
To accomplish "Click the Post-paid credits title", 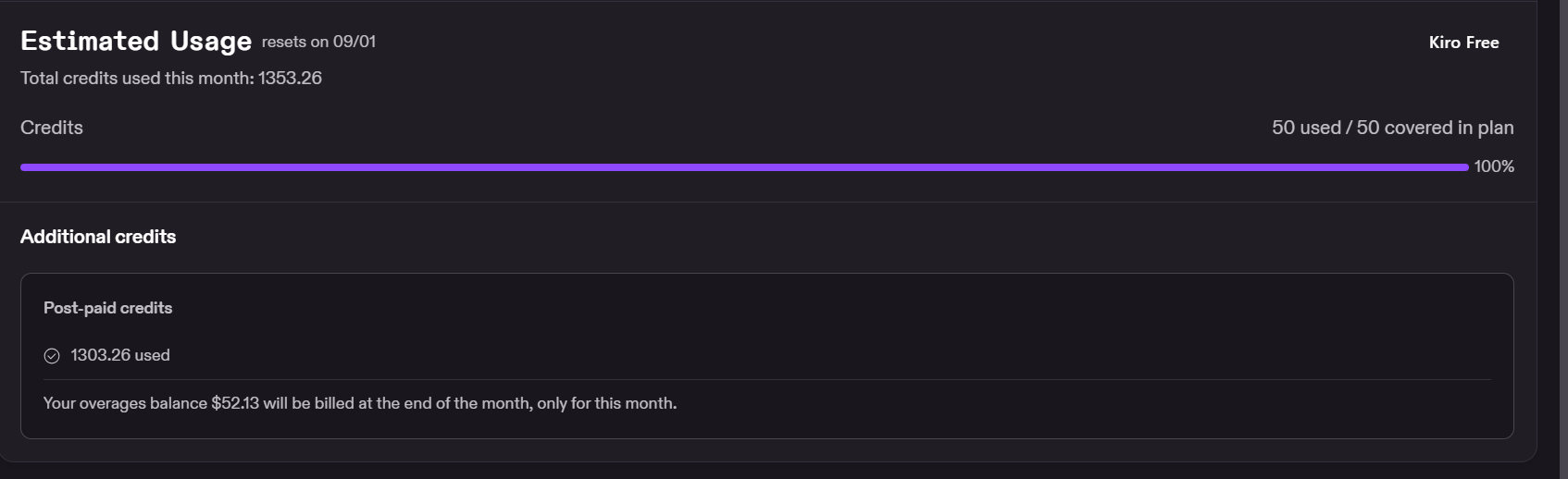I will 107,308.
